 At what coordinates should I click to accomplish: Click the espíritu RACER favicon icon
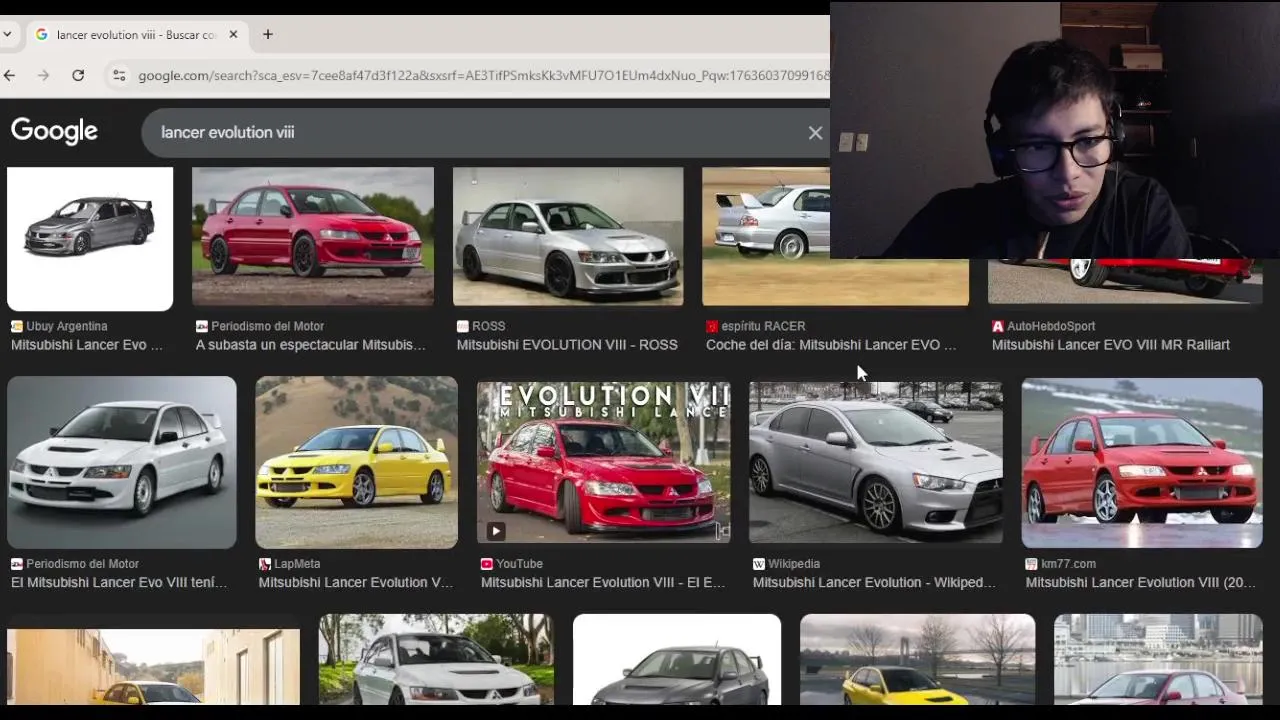[712, 326]
